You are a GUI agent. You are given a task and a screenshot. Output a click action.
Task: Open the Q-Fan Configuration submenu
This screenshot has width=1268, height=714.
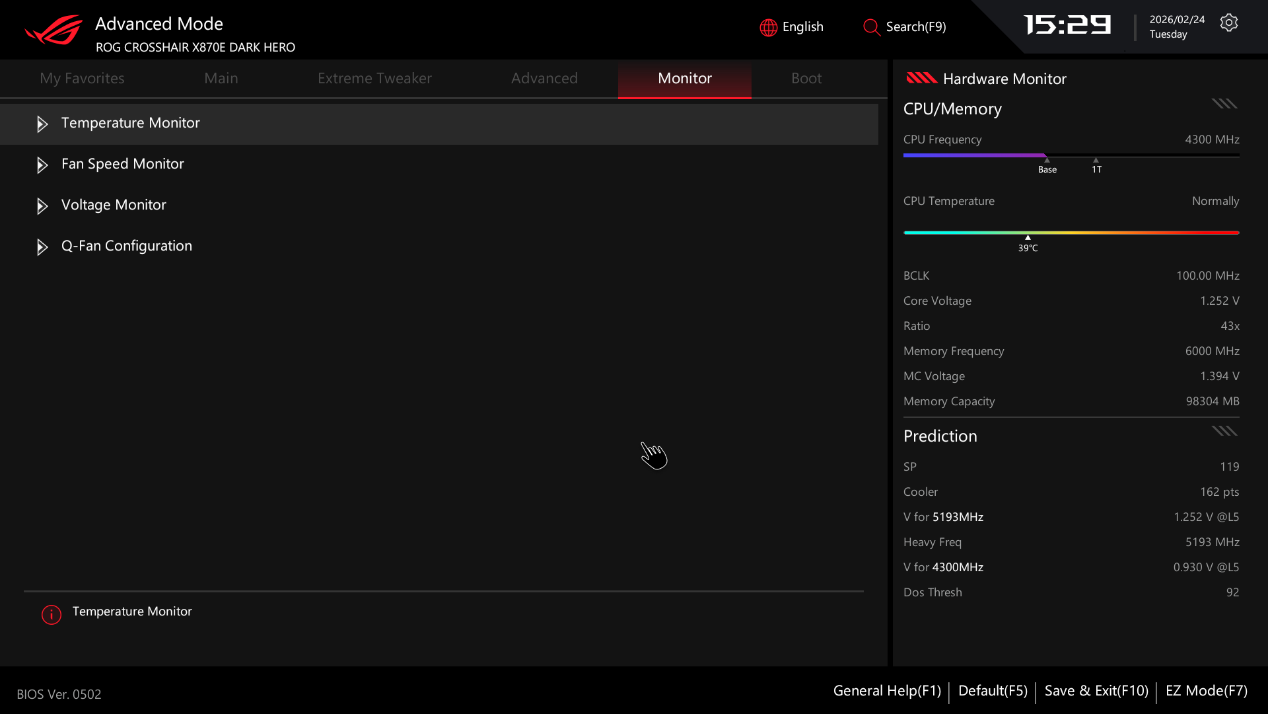tap(126, 246)
